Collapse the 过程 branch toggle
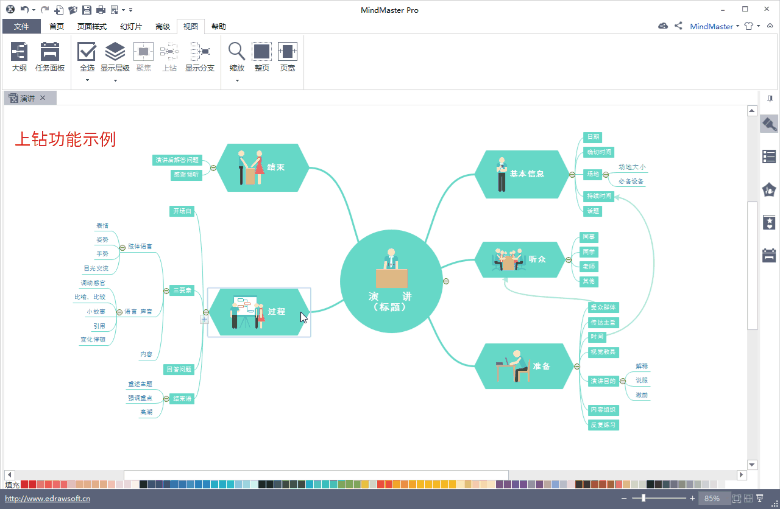The width and height of the screenshot is (780, 509). pyautogui.click(x=205, y=312)
